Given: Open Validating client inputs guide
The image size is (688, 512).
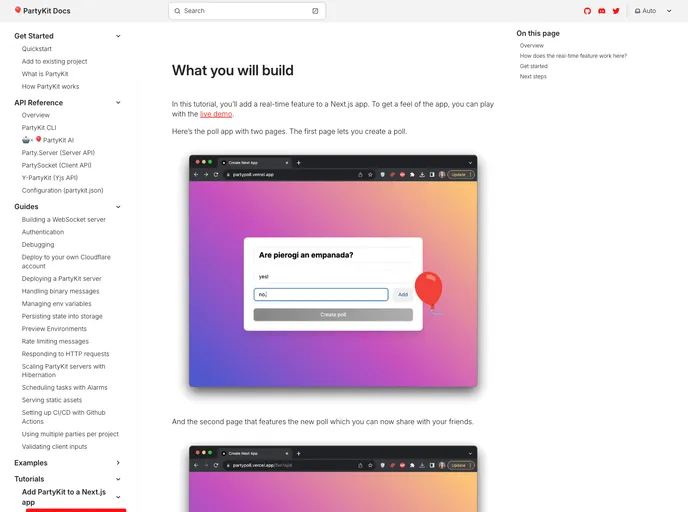Looking at the screenshot, I should tap(54, 447).
